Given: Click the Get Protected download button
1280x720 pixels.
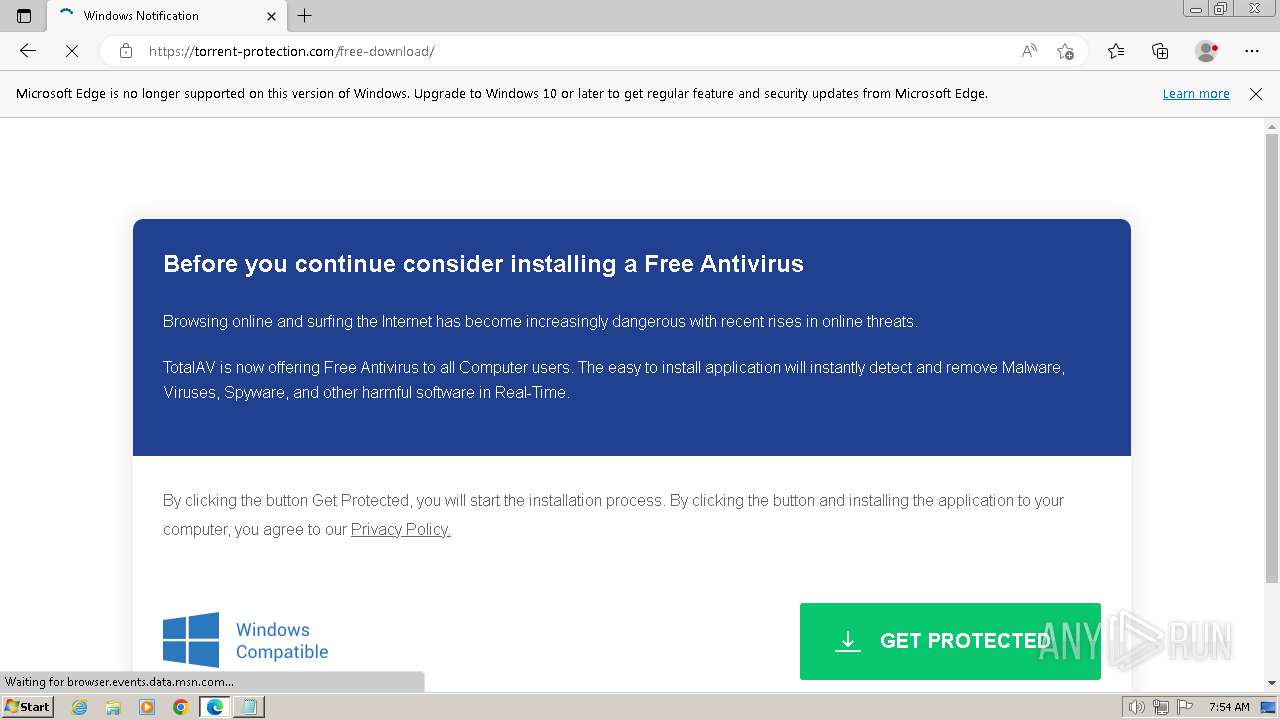Looking at the screenshot, I should coord(950,641).
